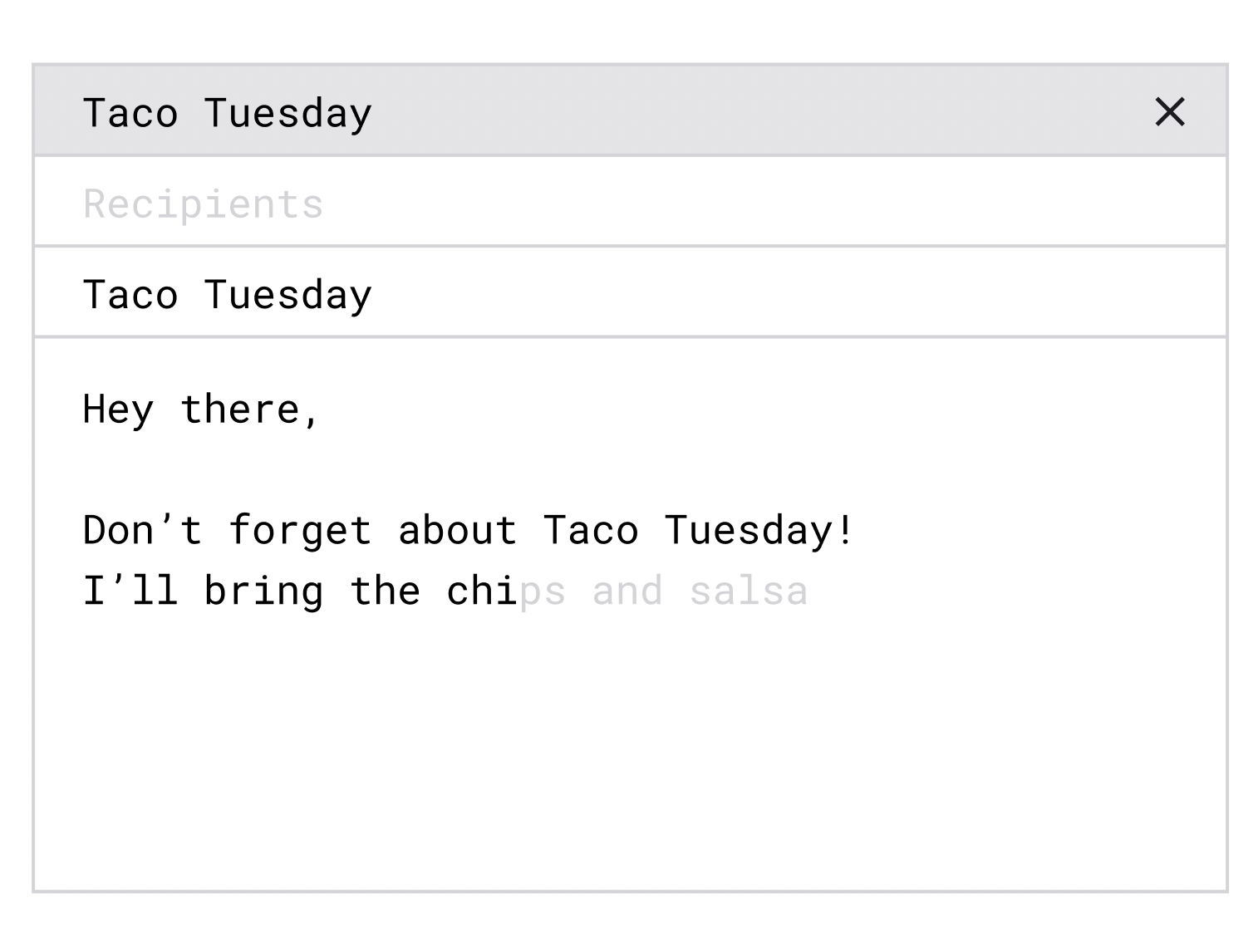
Task: Click the word "Hey" in the body
Action: (x=118, y=410)
